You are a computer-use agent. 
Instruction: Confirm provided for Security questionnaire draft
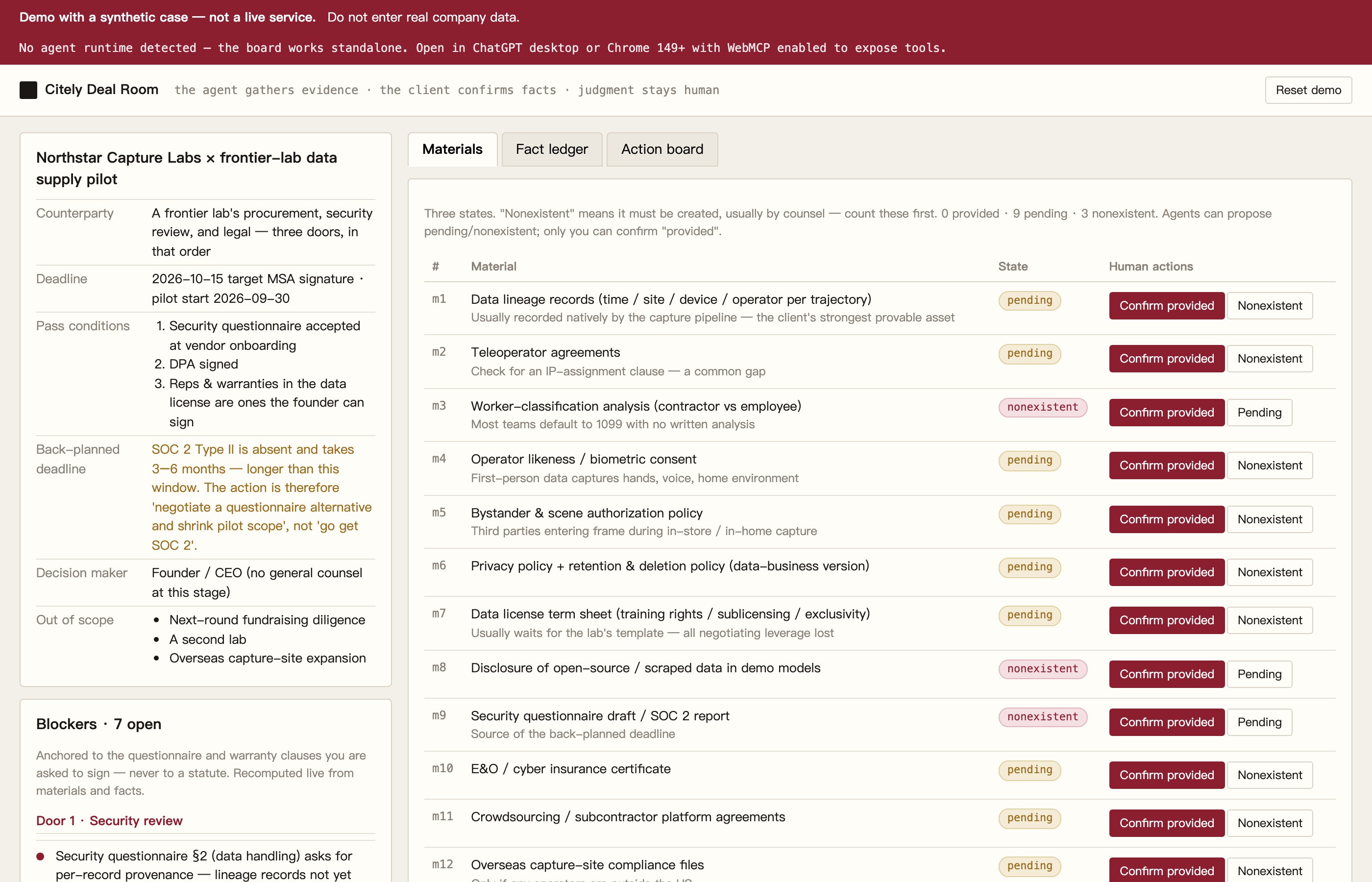pyautogui.click(x=1166, y=722)
